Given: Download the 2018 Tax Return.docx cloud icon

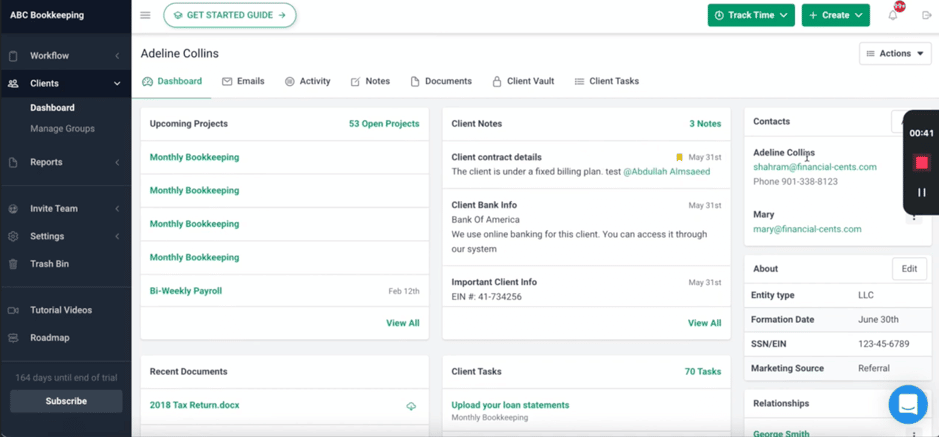Looking at the screenshot, I should [x=411, y=406].
